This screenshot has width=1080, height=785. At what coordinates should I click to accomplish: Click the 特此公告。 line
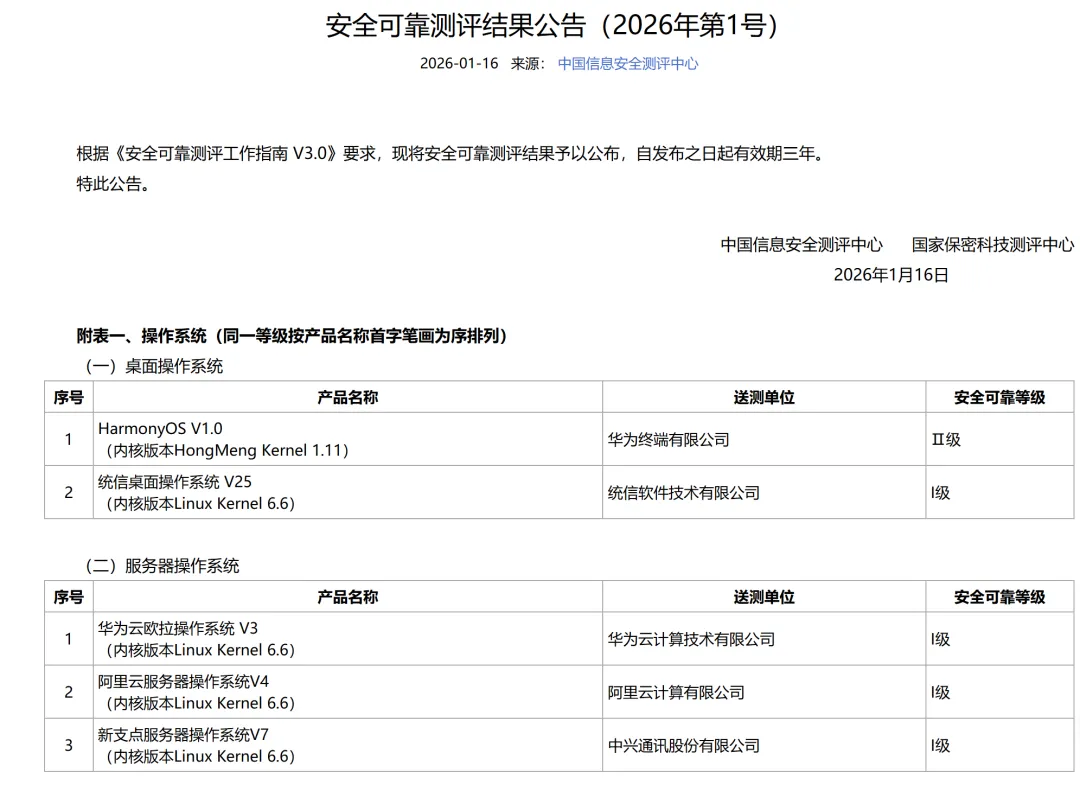click(x=113, y=184)
